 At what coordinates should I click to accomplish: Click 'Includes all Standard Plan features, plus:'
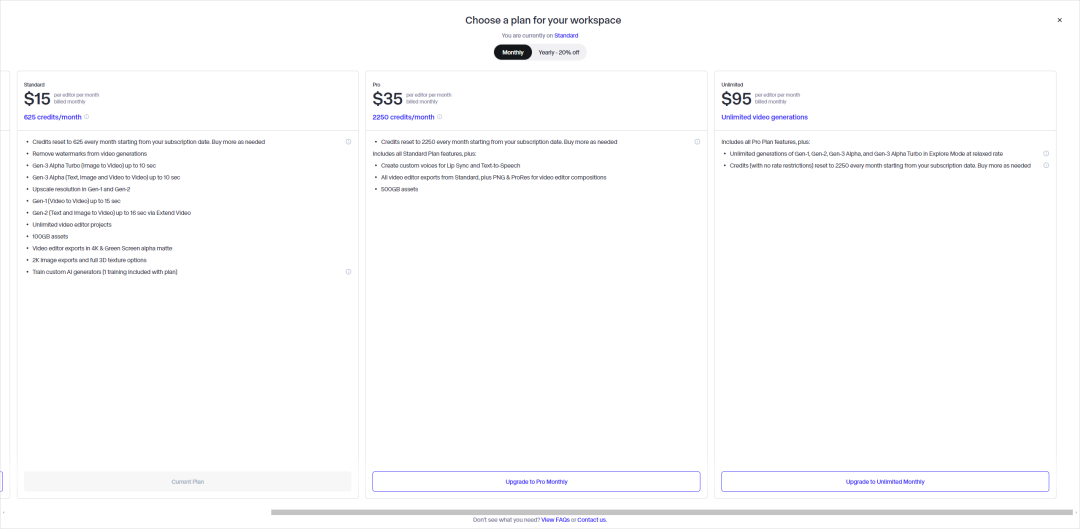coord(425,154)
